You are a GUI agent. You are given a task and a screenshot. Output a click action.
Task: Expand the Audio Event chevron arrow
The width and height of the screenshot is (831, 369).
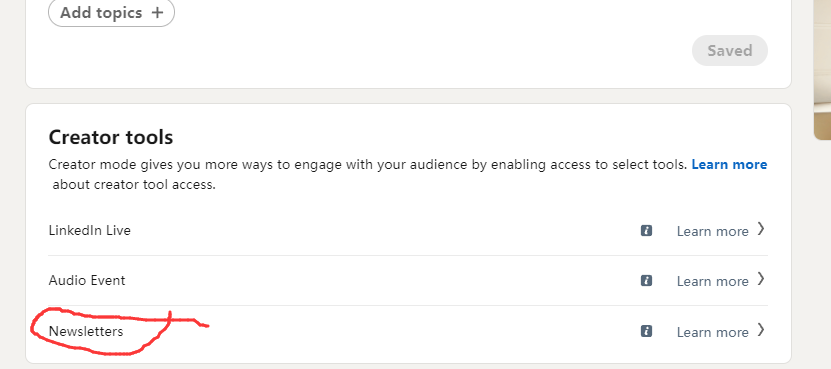point(761,278)
